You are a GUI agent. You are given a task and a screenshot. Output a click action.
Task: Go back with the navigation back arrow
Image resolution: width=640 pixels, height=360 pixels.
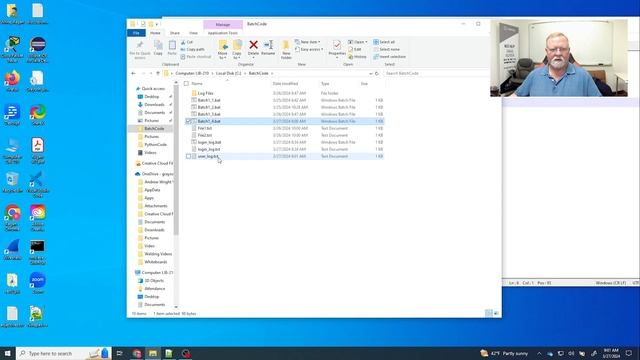point(133,73)
